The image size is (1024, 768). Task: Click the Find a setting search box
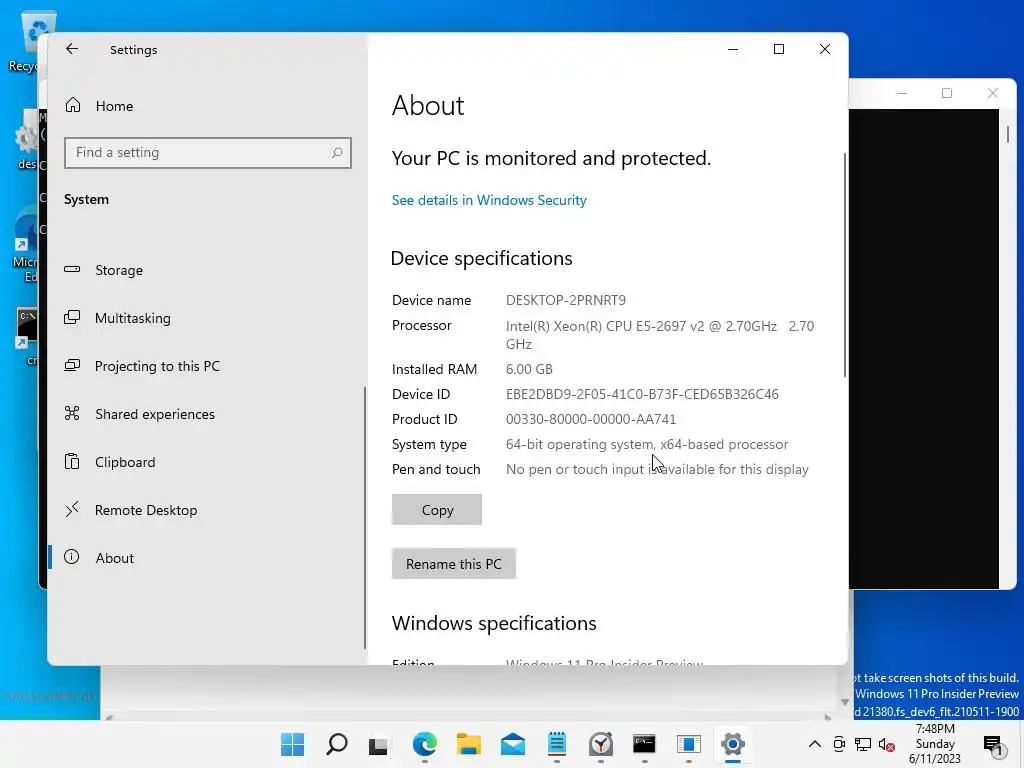coord(208,153)
